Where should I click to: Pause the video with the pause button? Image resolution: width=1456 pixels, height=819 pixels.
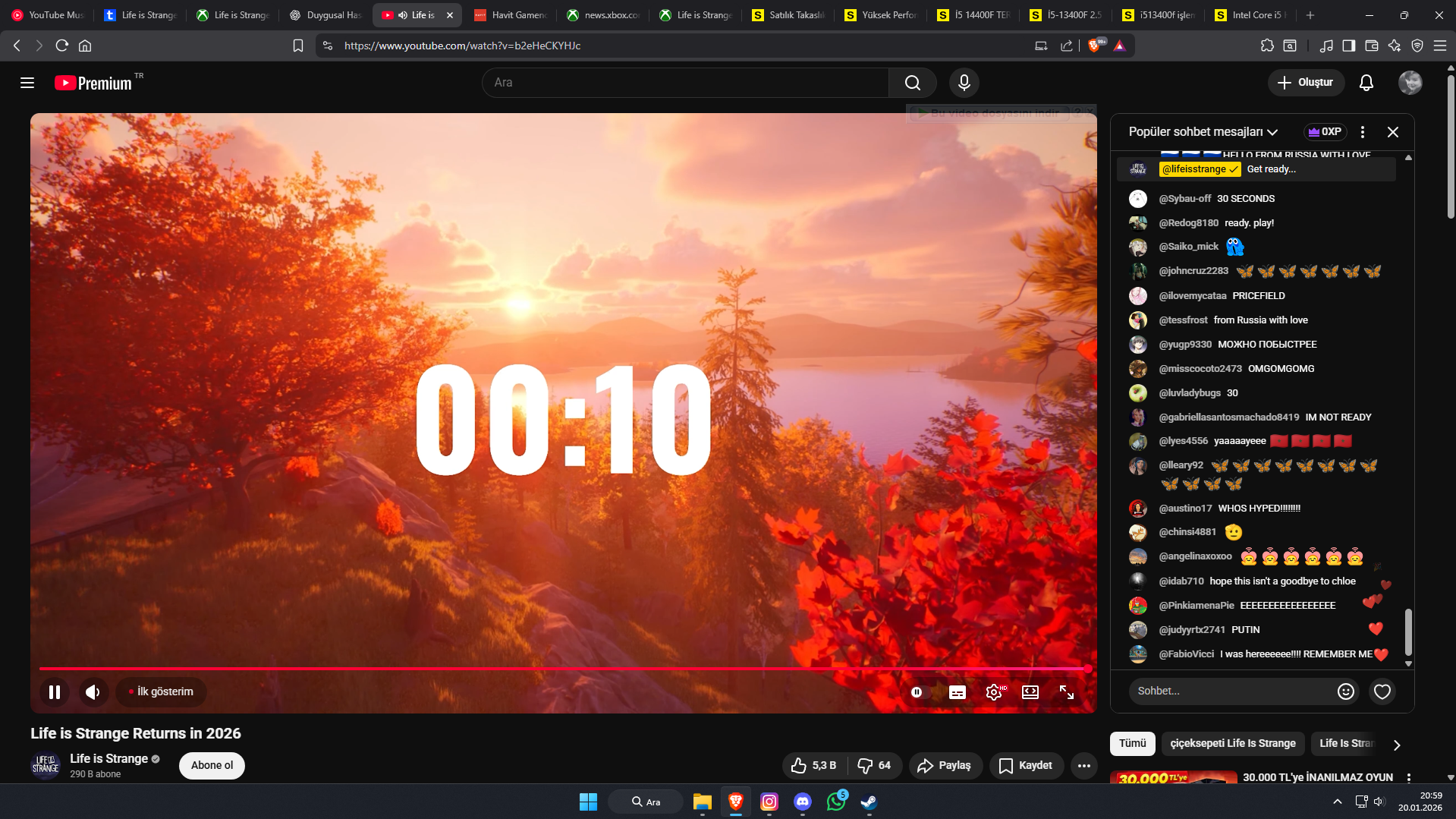(55, 692)
